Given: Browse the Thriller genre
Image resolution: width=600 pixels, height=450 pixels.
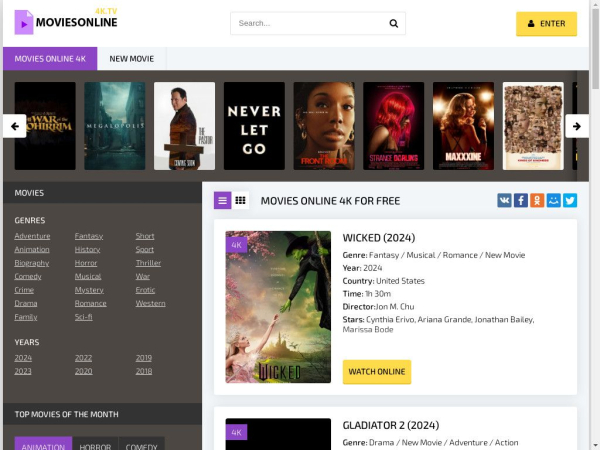Looking at the screenshot, I should (148, 263).
